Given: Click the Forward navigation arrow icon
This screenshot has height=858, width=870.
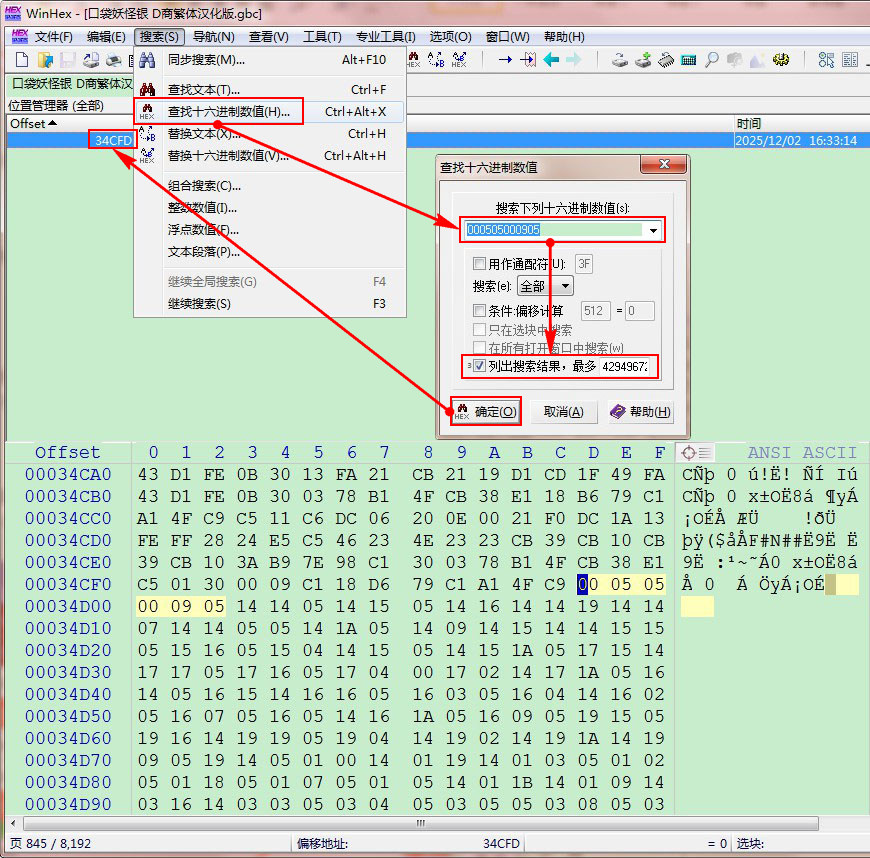Looking at the screenshot, I should pyautogui.click(x=574, y=59).
